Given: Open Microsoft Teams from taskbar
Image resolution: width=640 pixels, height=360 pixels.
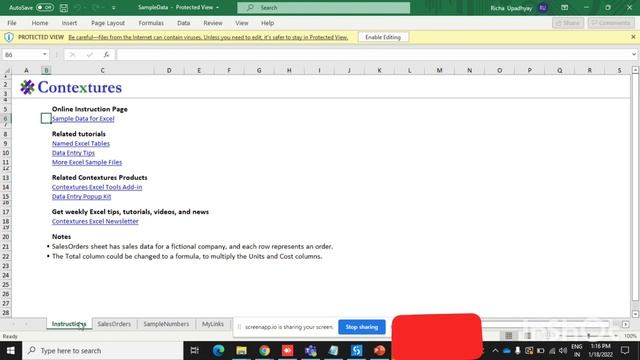Looking at the screenshot, I should point(311,351).
